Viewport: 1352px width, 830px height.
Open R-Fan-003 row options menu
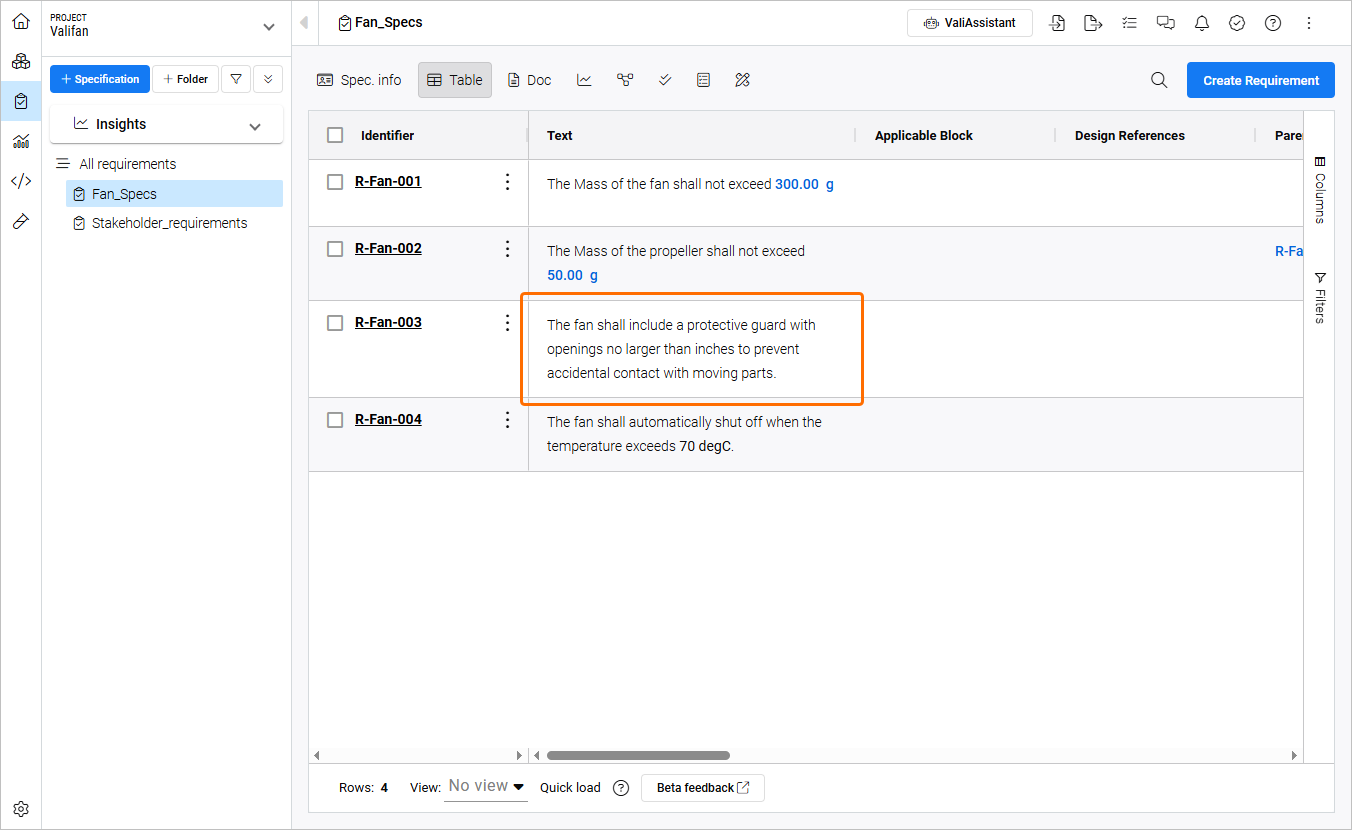point(507,322)
